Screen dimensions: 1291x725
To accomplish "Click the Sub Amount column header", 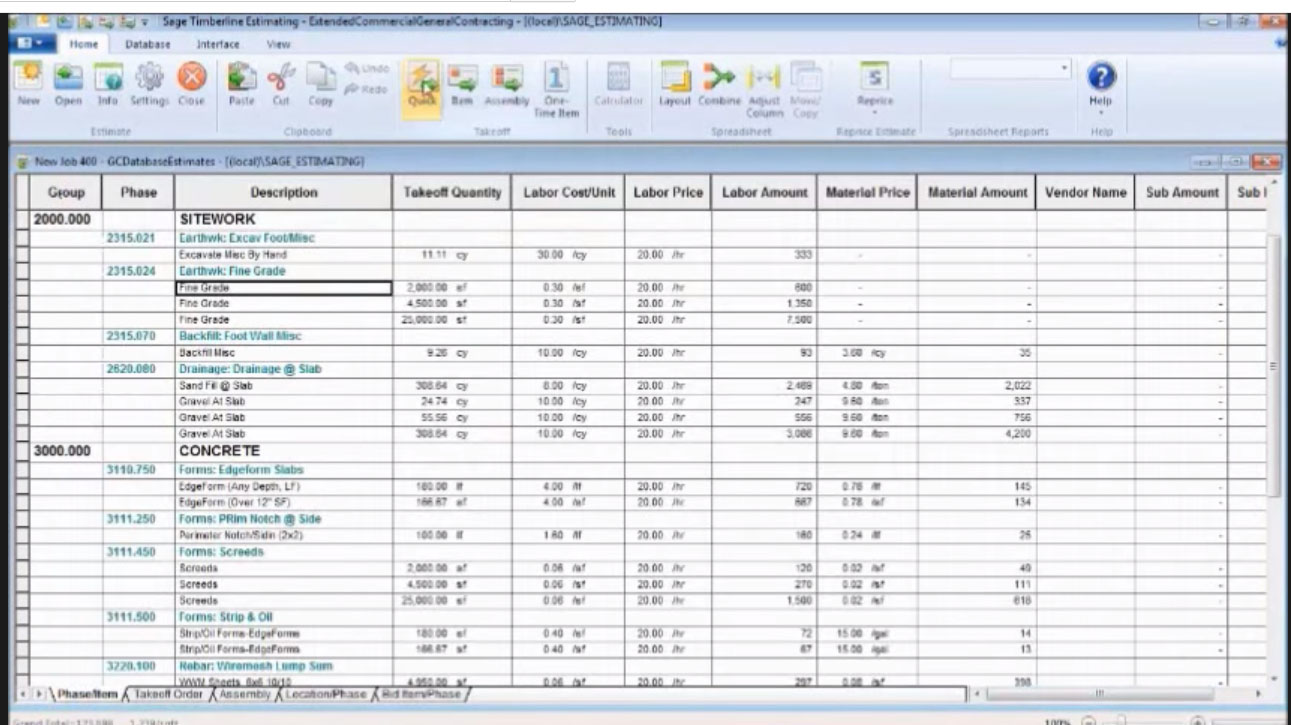I will pyautogui.click(x=1181, y=193).
